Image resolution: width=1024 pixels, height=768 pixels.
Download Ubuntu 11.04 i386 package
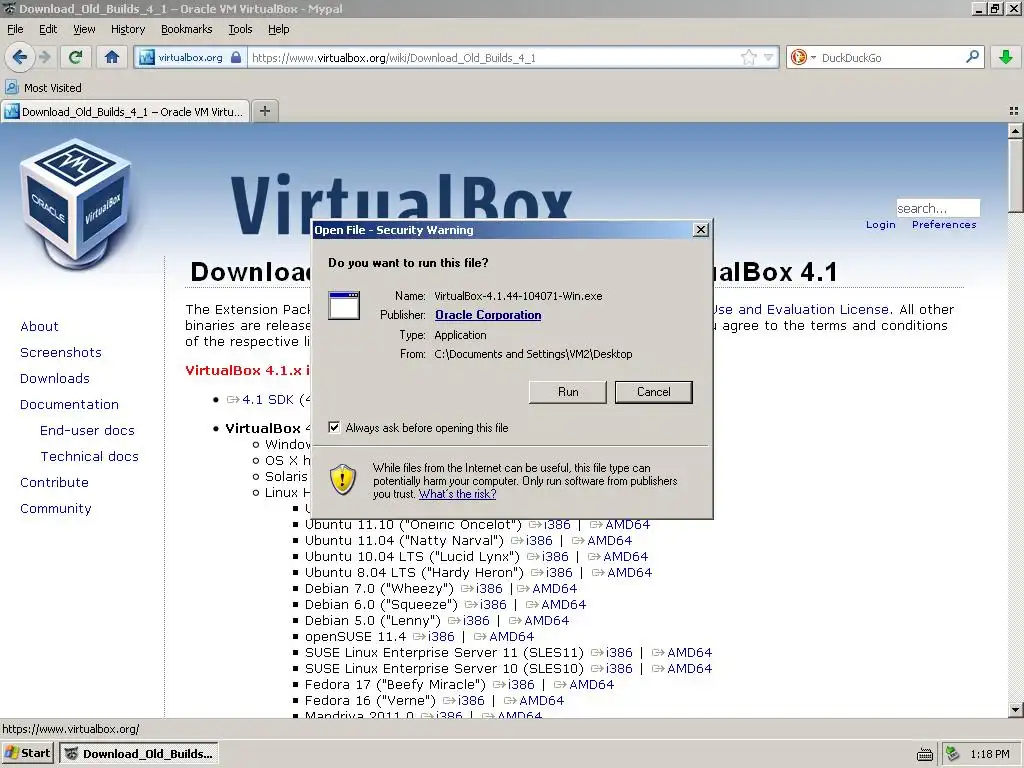[532, 541]
